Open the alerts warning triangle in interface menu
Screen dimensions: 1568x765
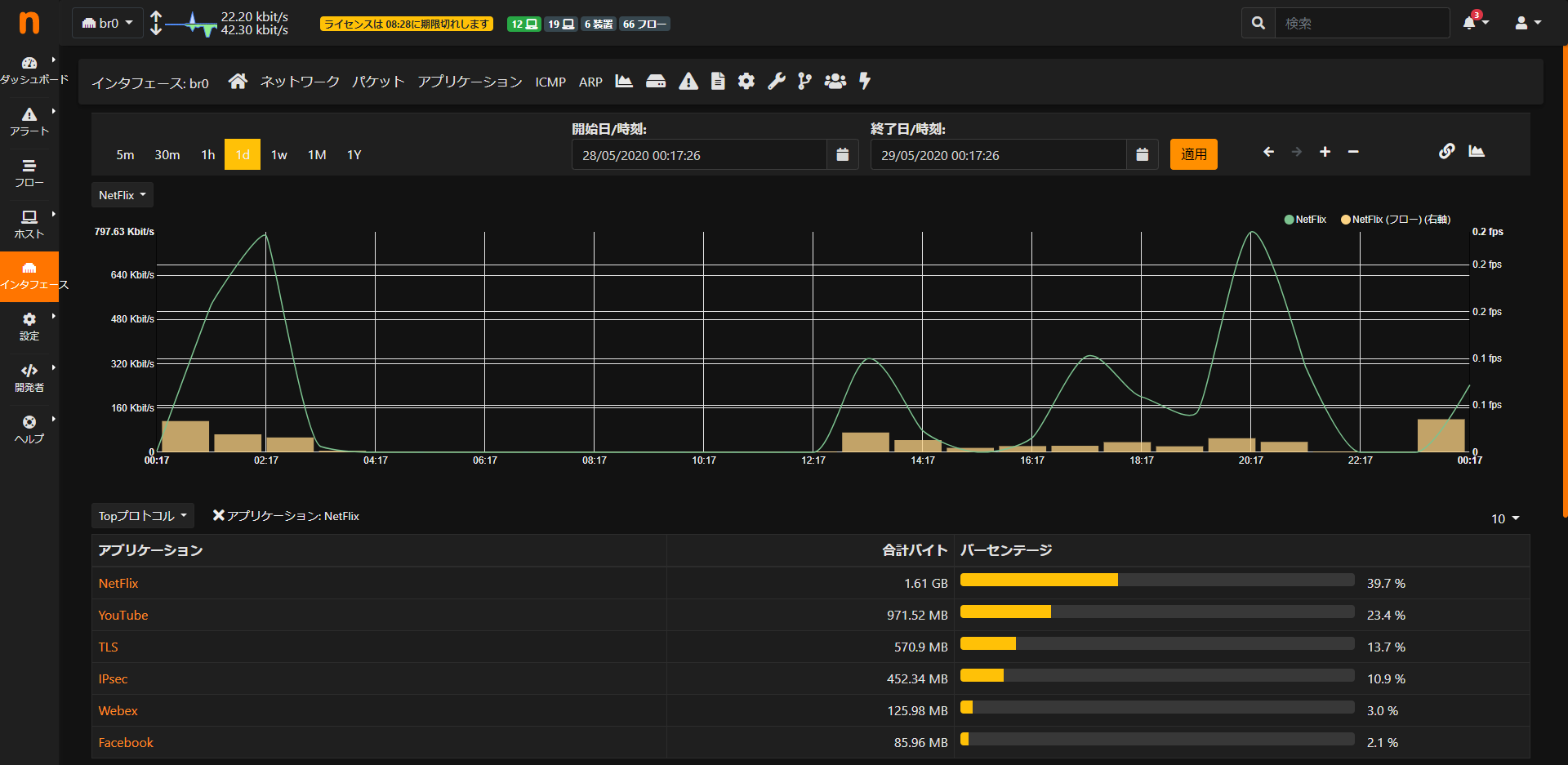pos(688,81)
